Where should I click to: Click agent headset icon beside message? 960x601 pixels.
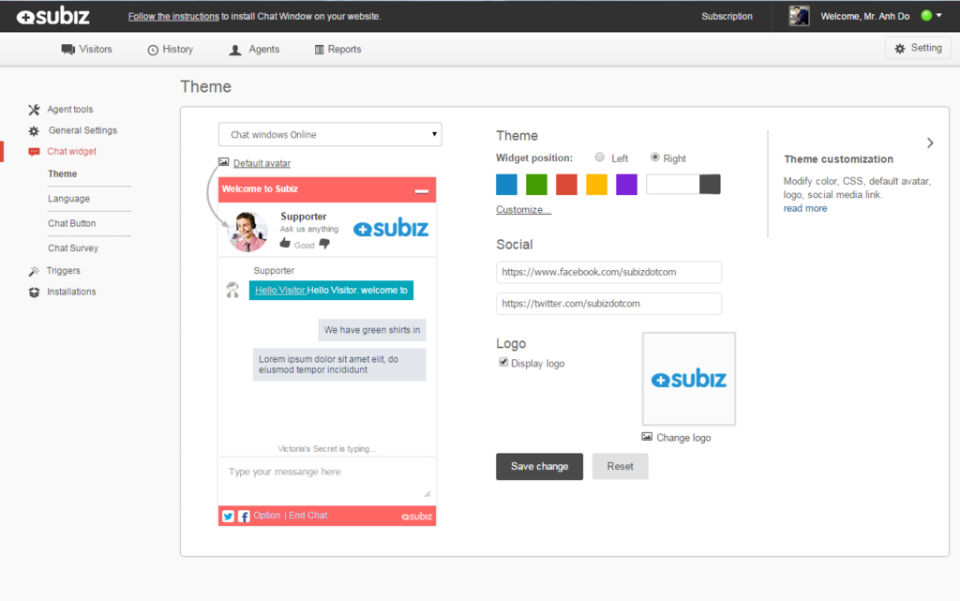233,290
